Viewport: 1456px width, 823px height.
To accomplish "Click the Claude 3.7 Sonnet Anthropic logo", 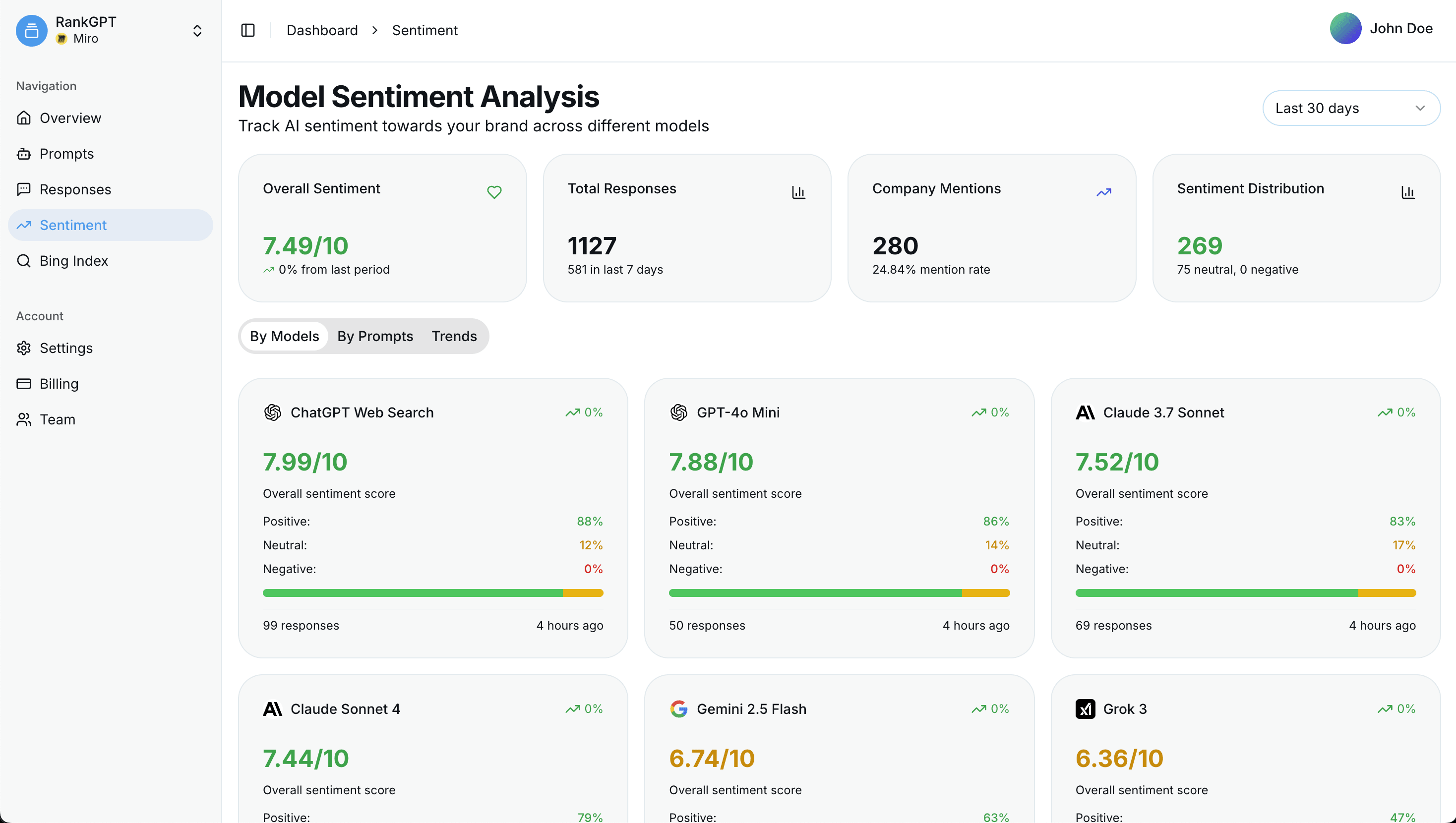I will (1085, 412).
